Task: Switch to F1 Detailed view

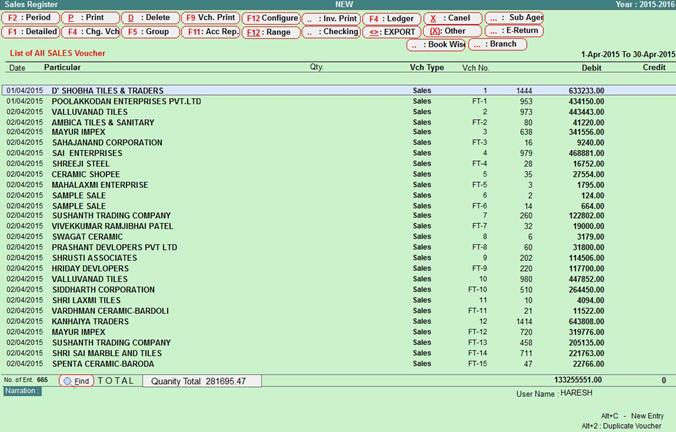Action: (x=30, y=32)
